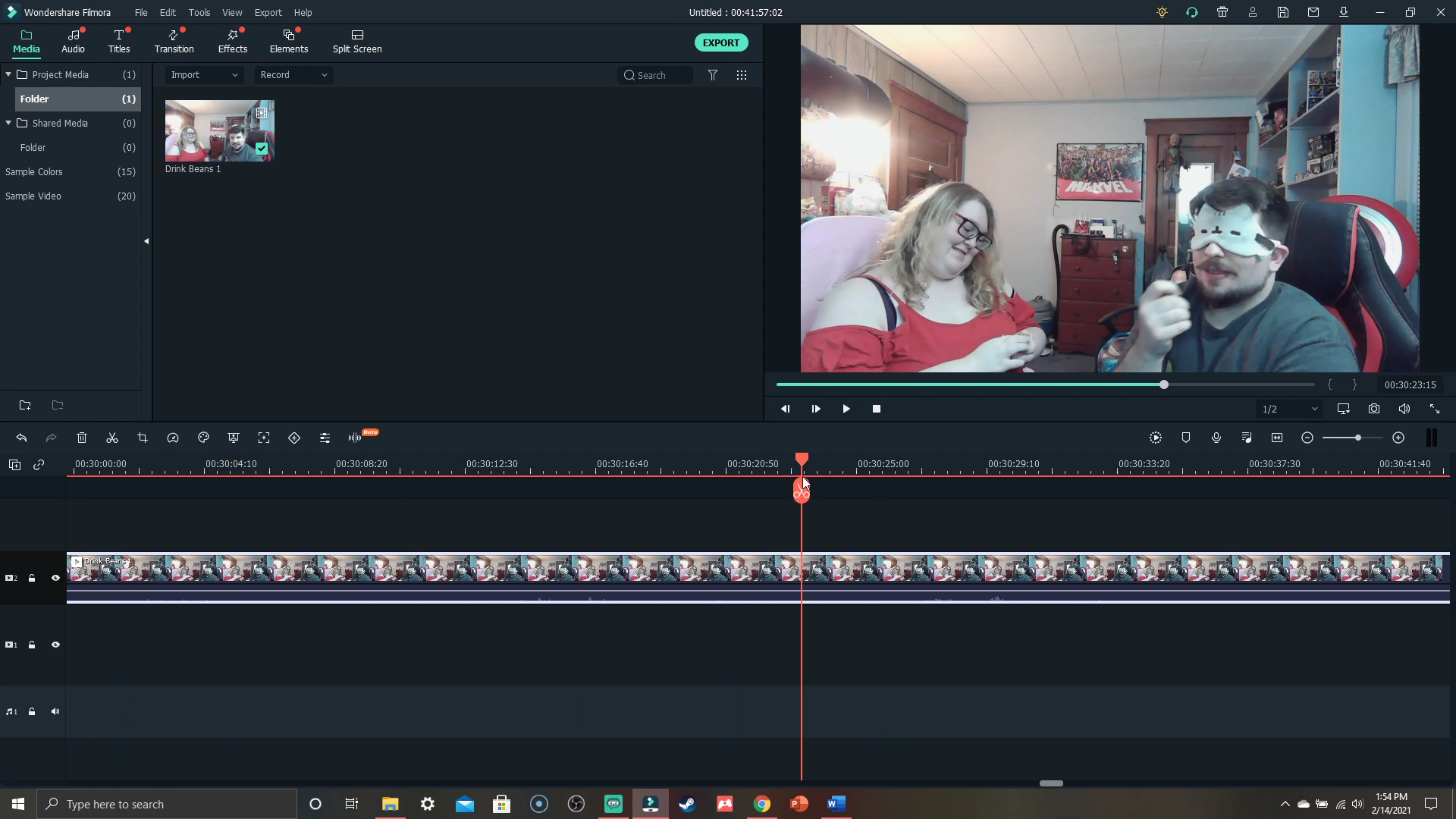Viewport: 1456px width, 819px height.
Task: Zoom out timeline with minus icon
Action: (x=1307, y=438)
